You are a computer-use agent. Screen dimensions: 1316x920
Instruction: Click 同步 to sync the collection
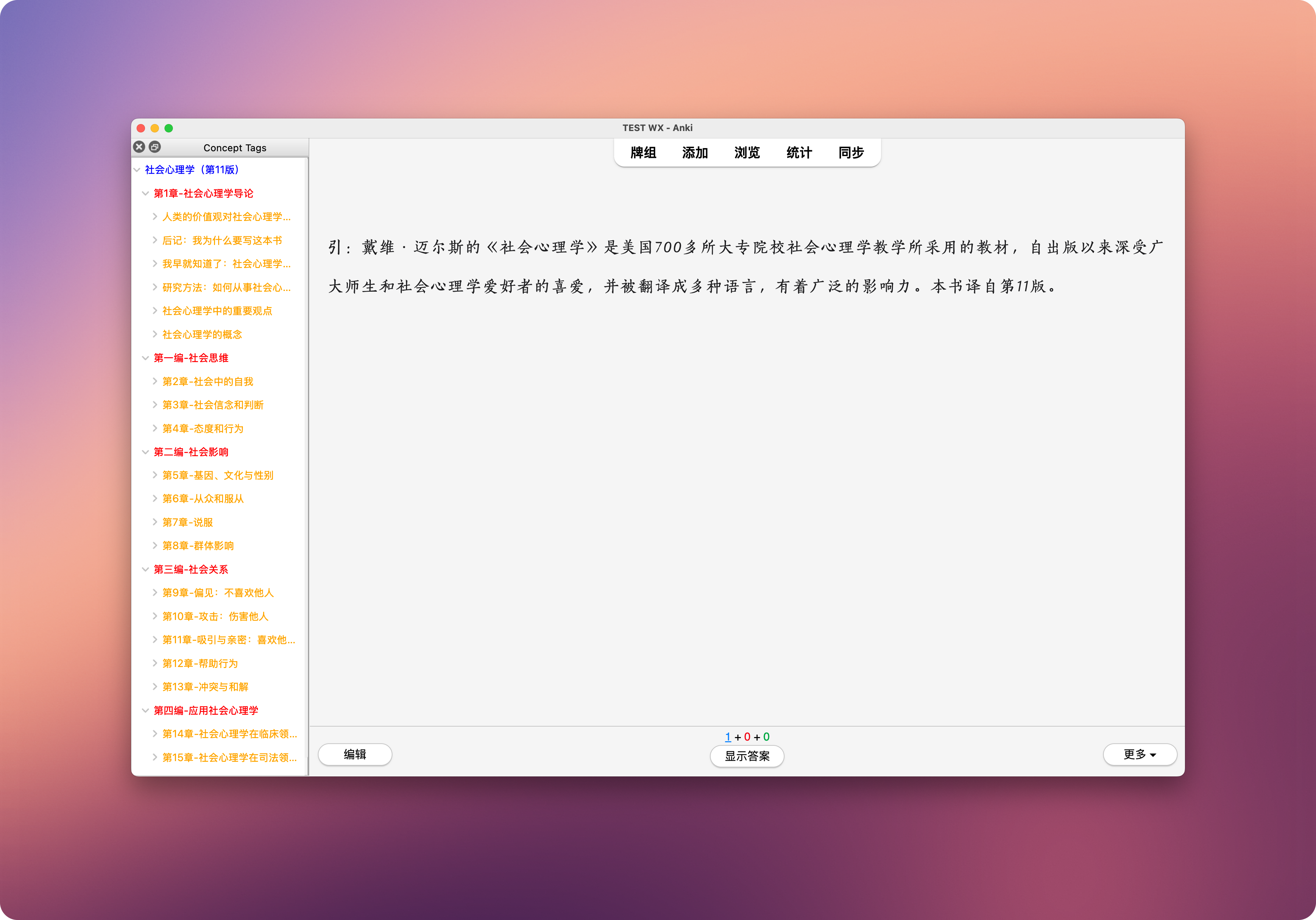pyautogui.click(x=851, y=153)
